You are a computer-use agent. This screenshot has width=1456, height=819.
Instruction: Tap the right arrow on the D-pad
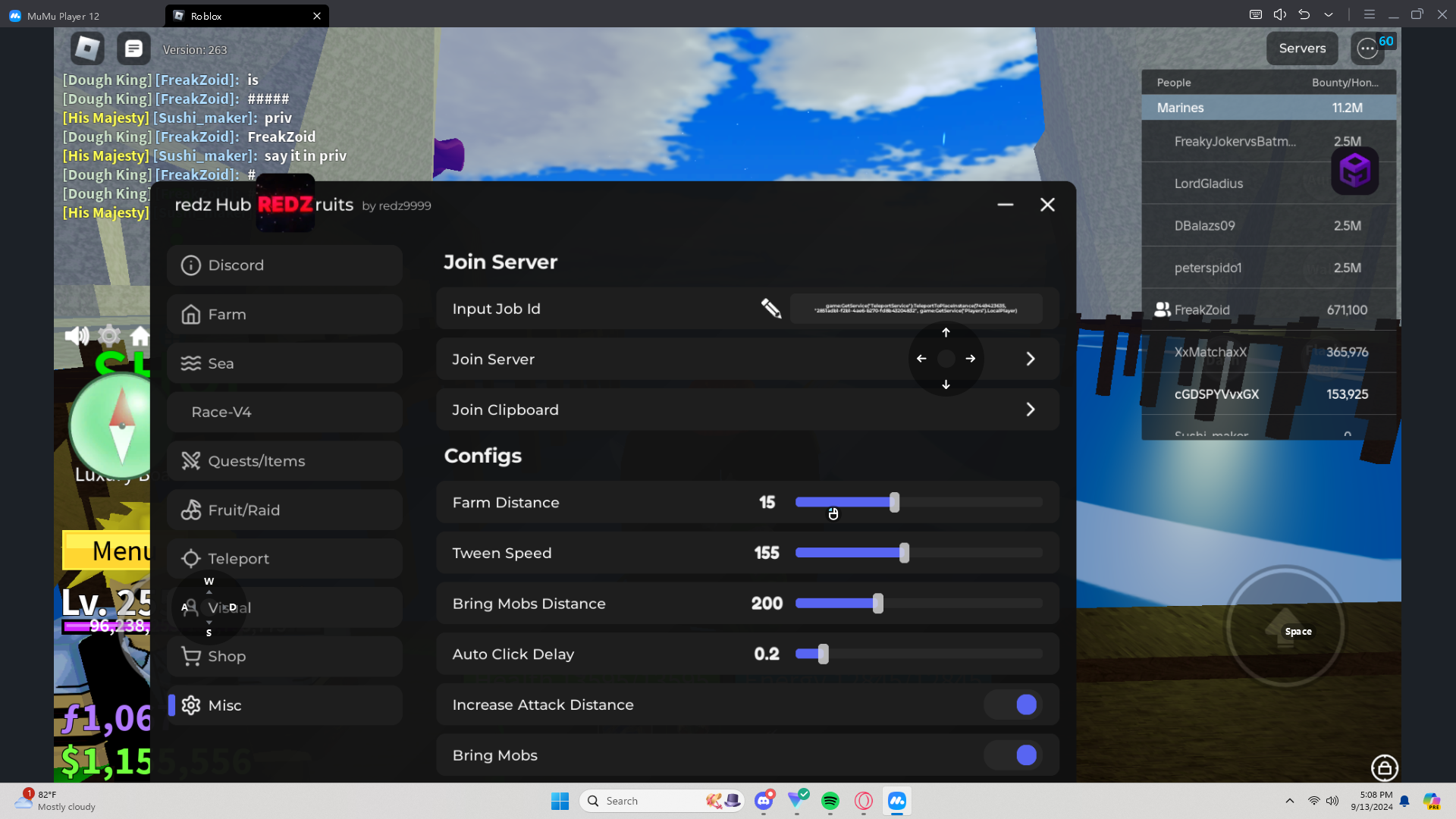[x=971, y=359]
